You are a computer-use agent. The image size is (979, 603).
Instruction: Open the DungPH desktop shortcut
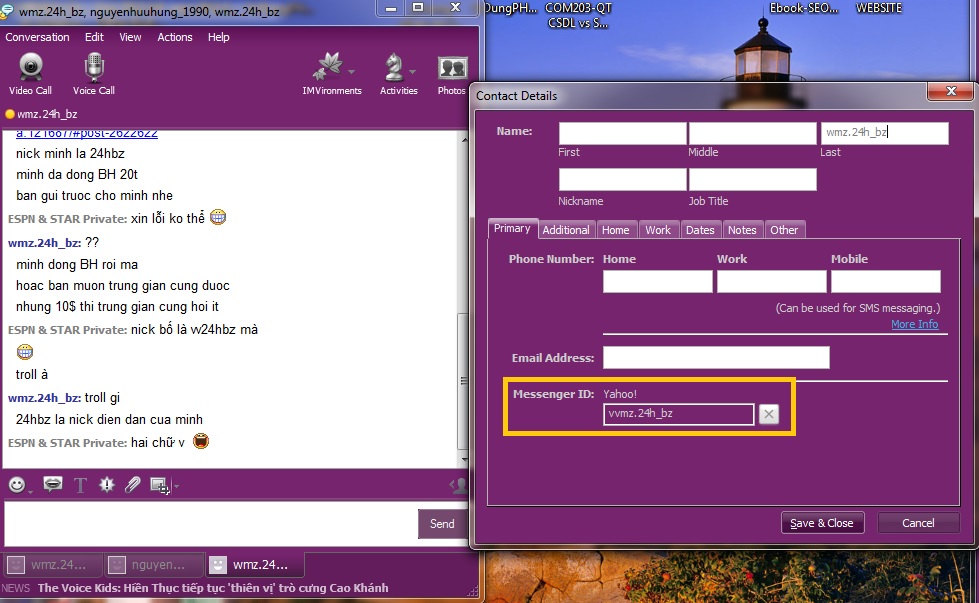coord(511,9)
